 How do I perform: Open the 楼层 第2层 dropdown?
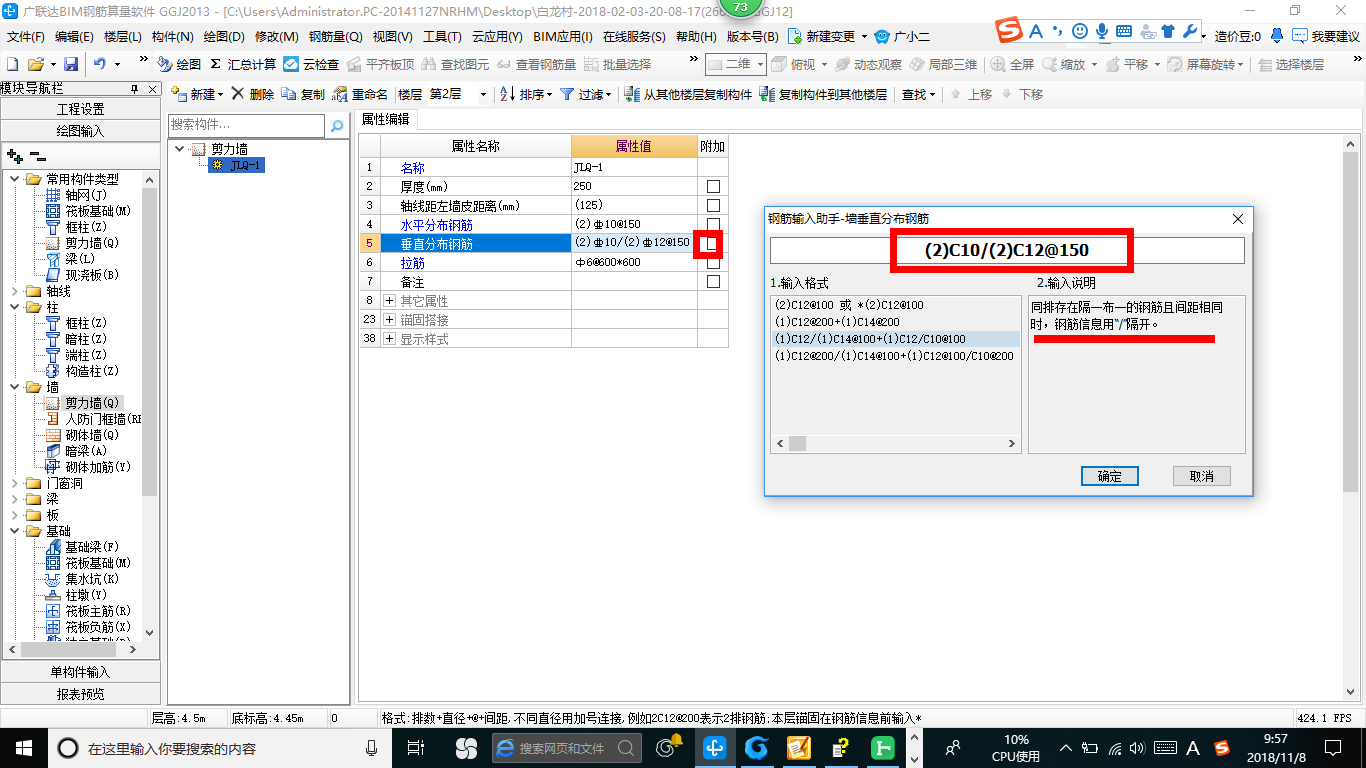484,94
